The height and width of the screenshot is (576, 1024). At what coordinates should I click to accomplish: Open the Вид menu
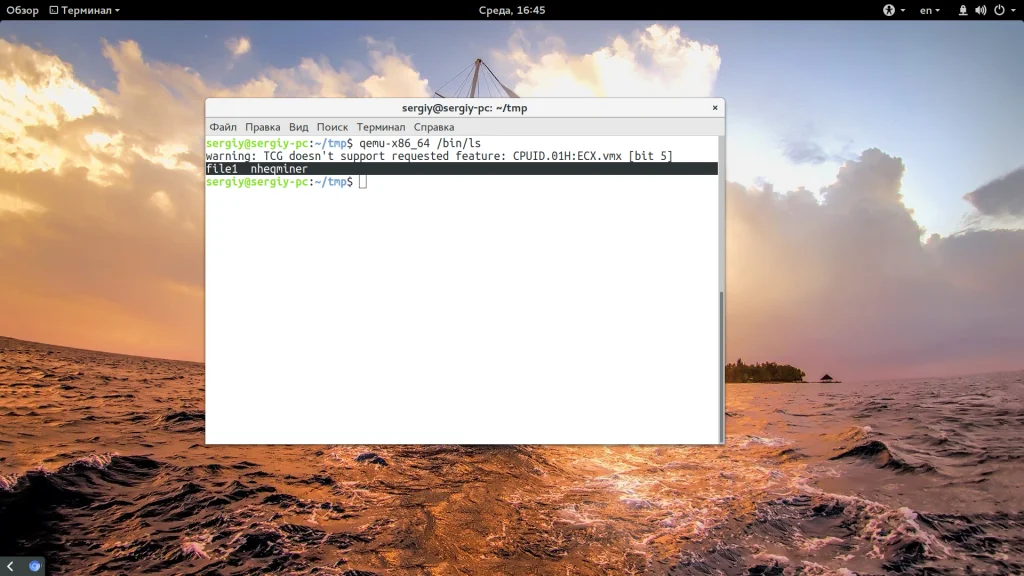(298, 127)
